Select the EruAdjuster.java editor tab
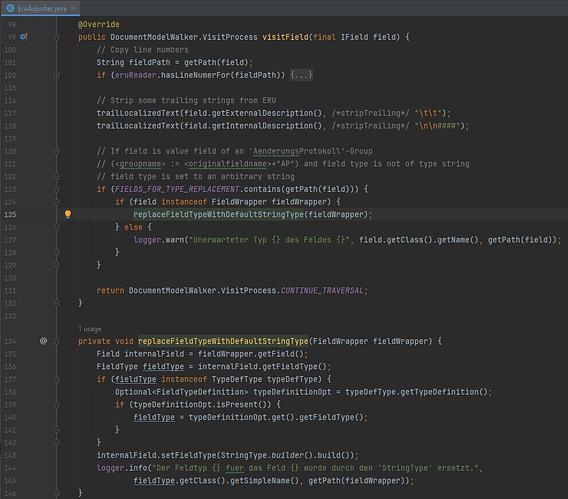568x499 pixels. tap(40, 8)
